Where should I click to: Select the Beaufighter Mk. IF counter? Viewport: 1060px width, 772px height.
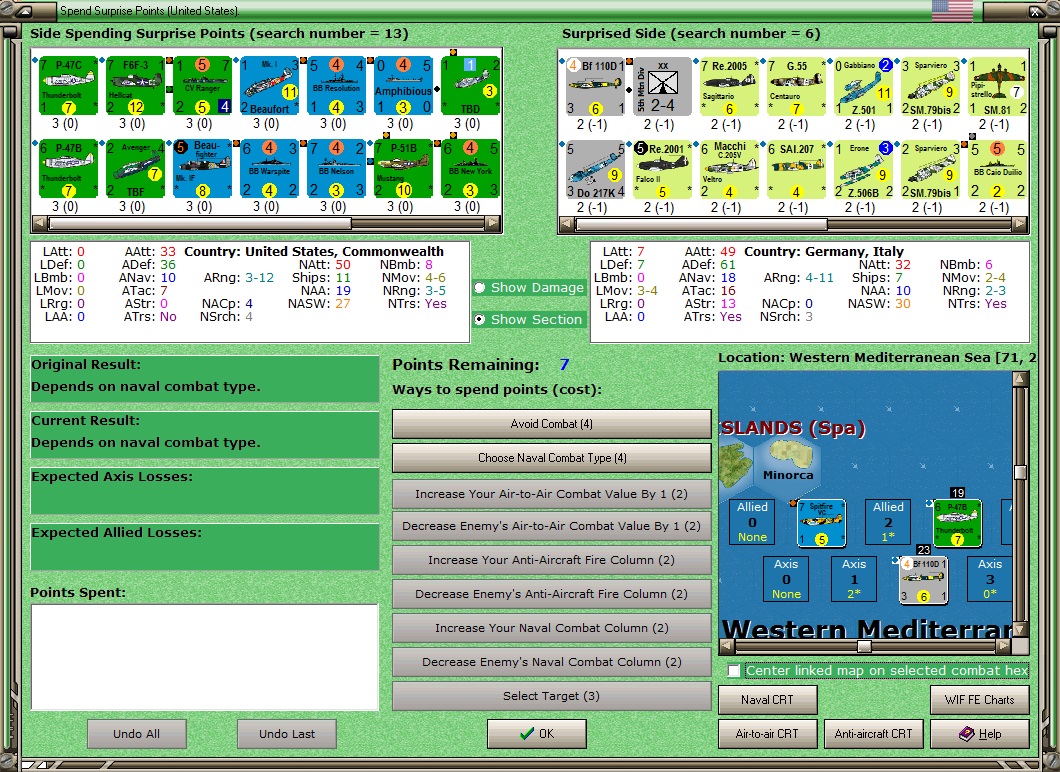pyautogui.click(x=202, y=169)
